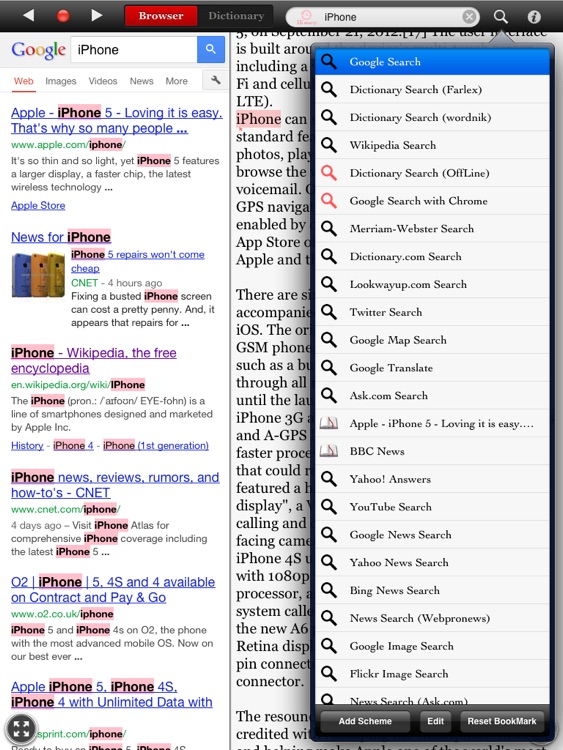Image resolution: width=563 pixels, height=750 pixels.
Task: Click magnifier icon beside Twitter Search
Action: click(329, 312)
